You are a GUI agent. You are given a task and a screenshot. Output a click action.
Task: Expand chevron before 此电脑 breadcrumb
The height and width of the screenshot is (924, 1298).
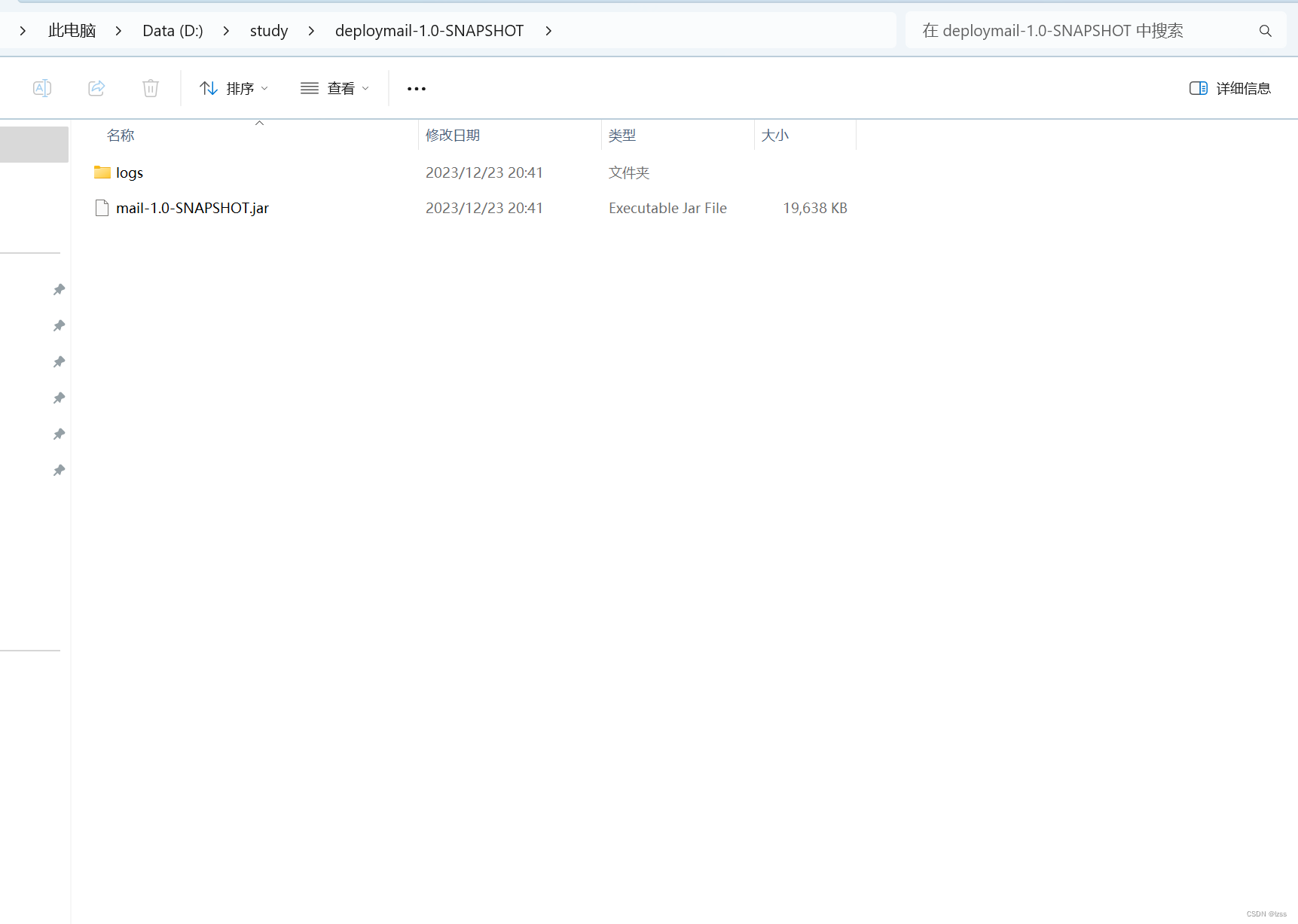[23, 31]
